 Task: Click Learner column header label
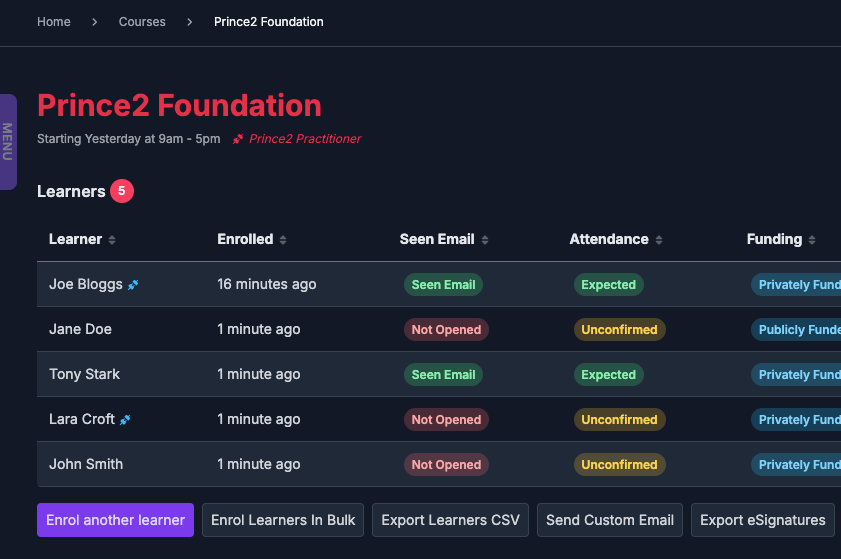pos(75,239)
